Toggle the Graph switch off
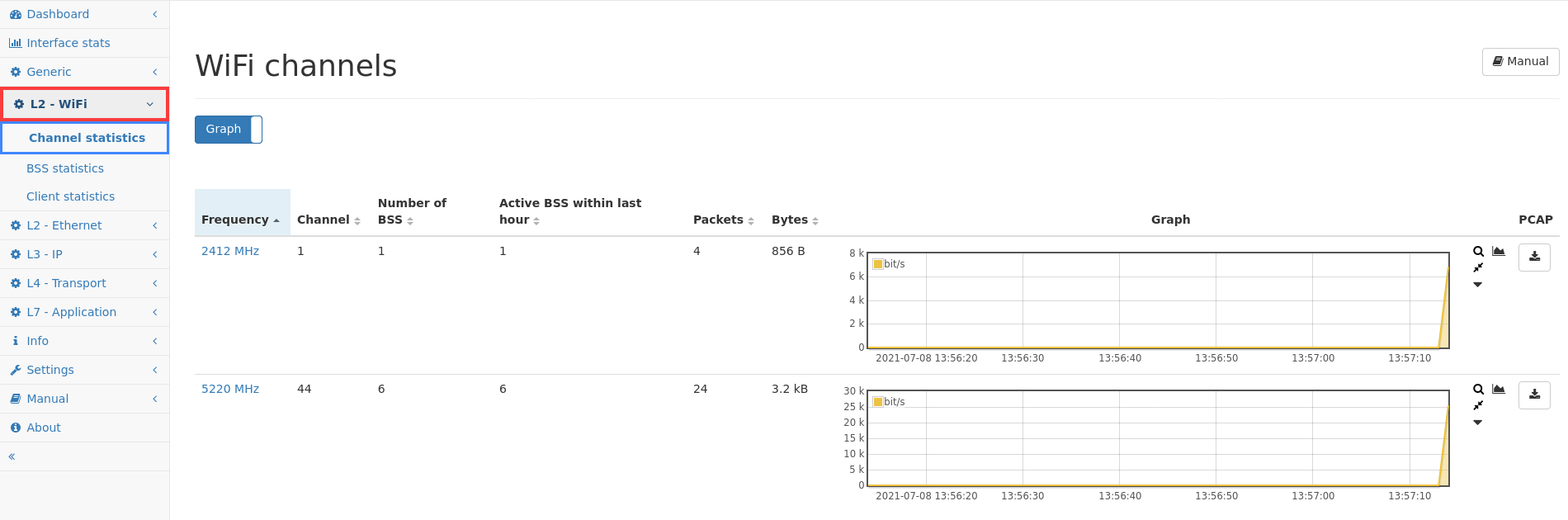Viewport: 1568px width, 520px height. click(x=229, y=130)
